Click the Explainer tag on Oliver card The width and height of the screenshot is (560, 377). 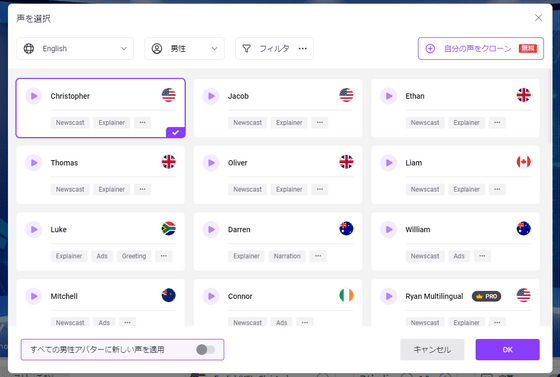coord(289,189)
